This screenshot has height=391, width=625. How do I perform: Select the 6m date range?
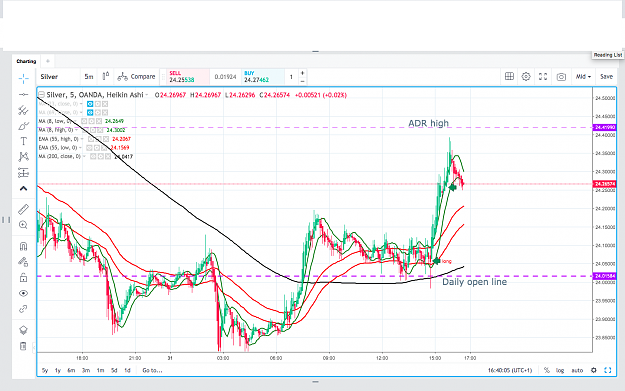point(71,370)
